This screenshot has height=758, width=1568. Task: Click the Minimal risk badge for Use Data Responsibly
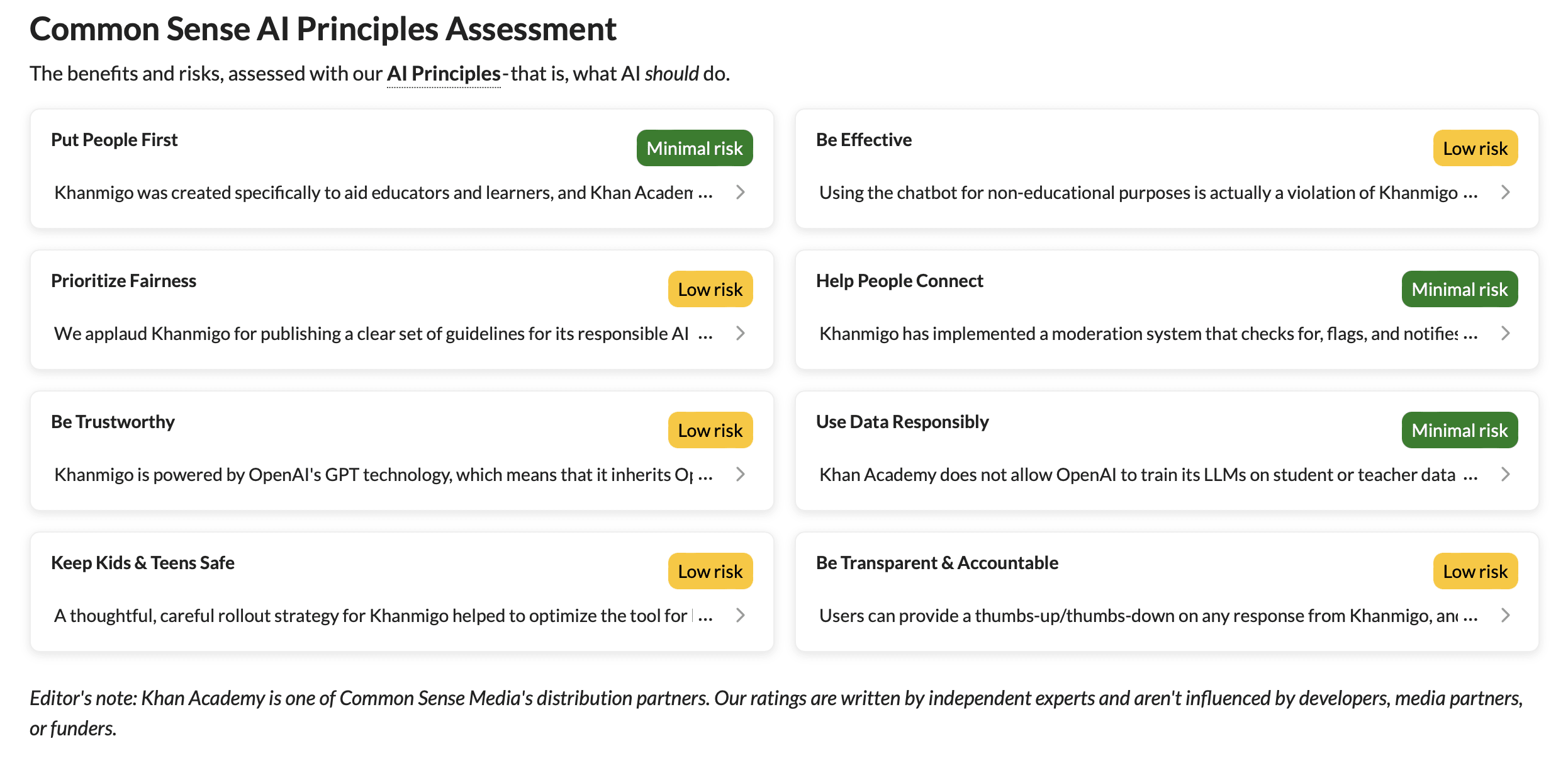pyautogui.click(x=1460, y=430)
